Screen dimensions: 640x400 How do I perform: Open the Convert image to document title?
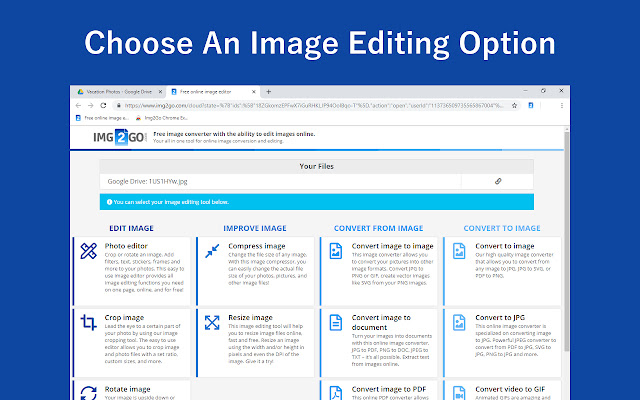click(381, 322)
